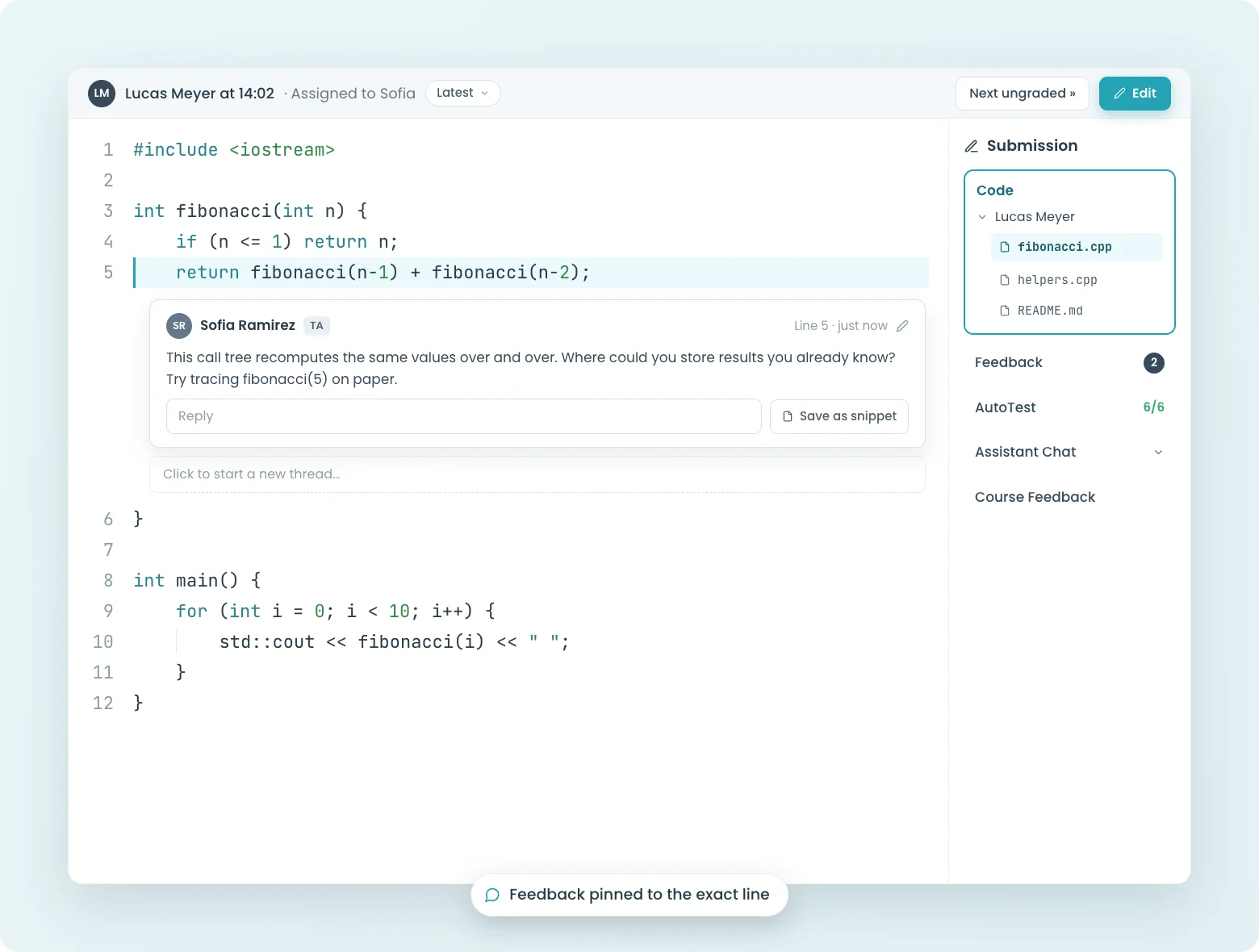1259x952 pixels.
Task: Click the '#include <iostream>' line
Action: tap(234, 150)
